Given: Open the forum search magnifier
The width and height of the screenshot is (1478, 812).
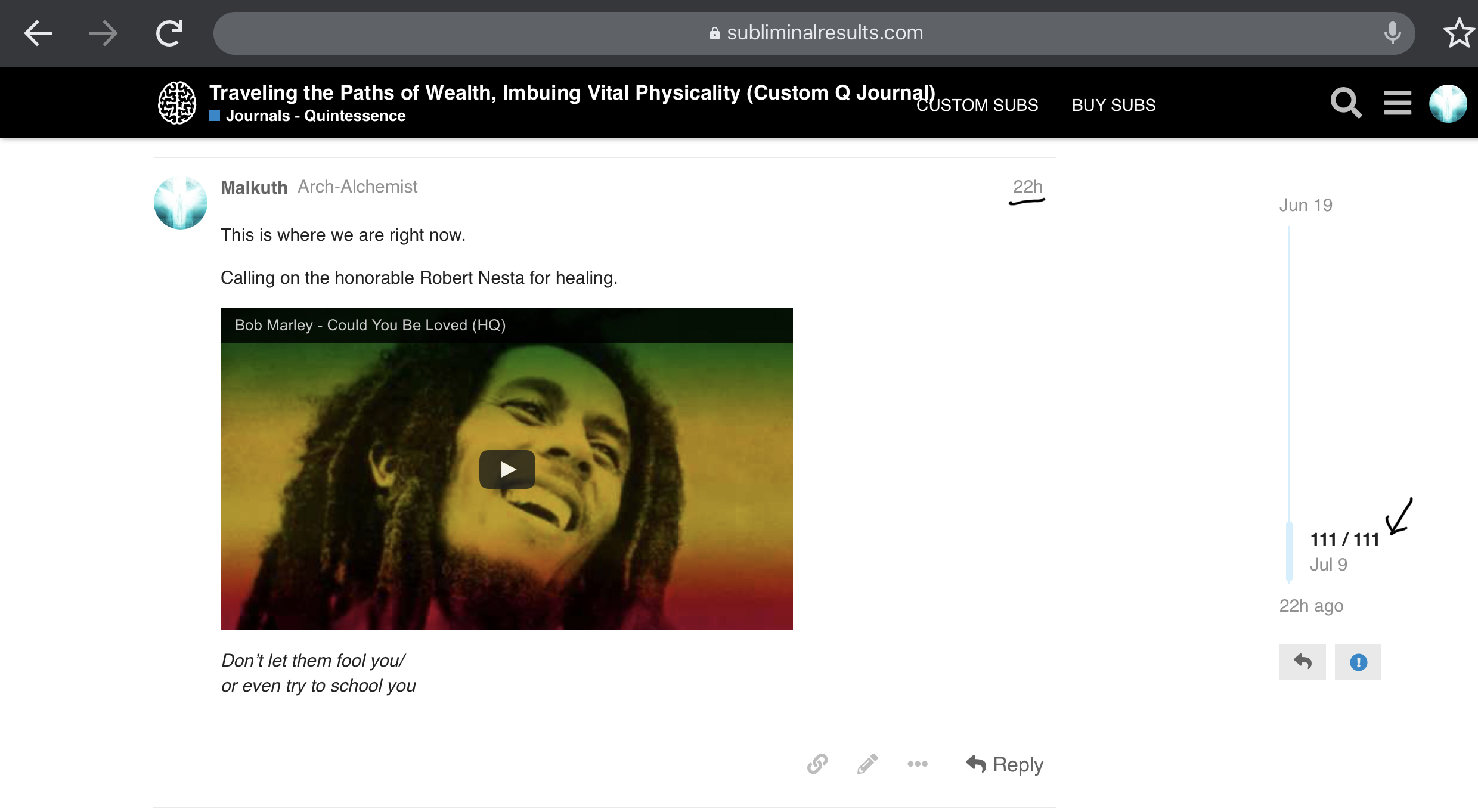Looking at the screenshot, I should [x=1346, y=103].
